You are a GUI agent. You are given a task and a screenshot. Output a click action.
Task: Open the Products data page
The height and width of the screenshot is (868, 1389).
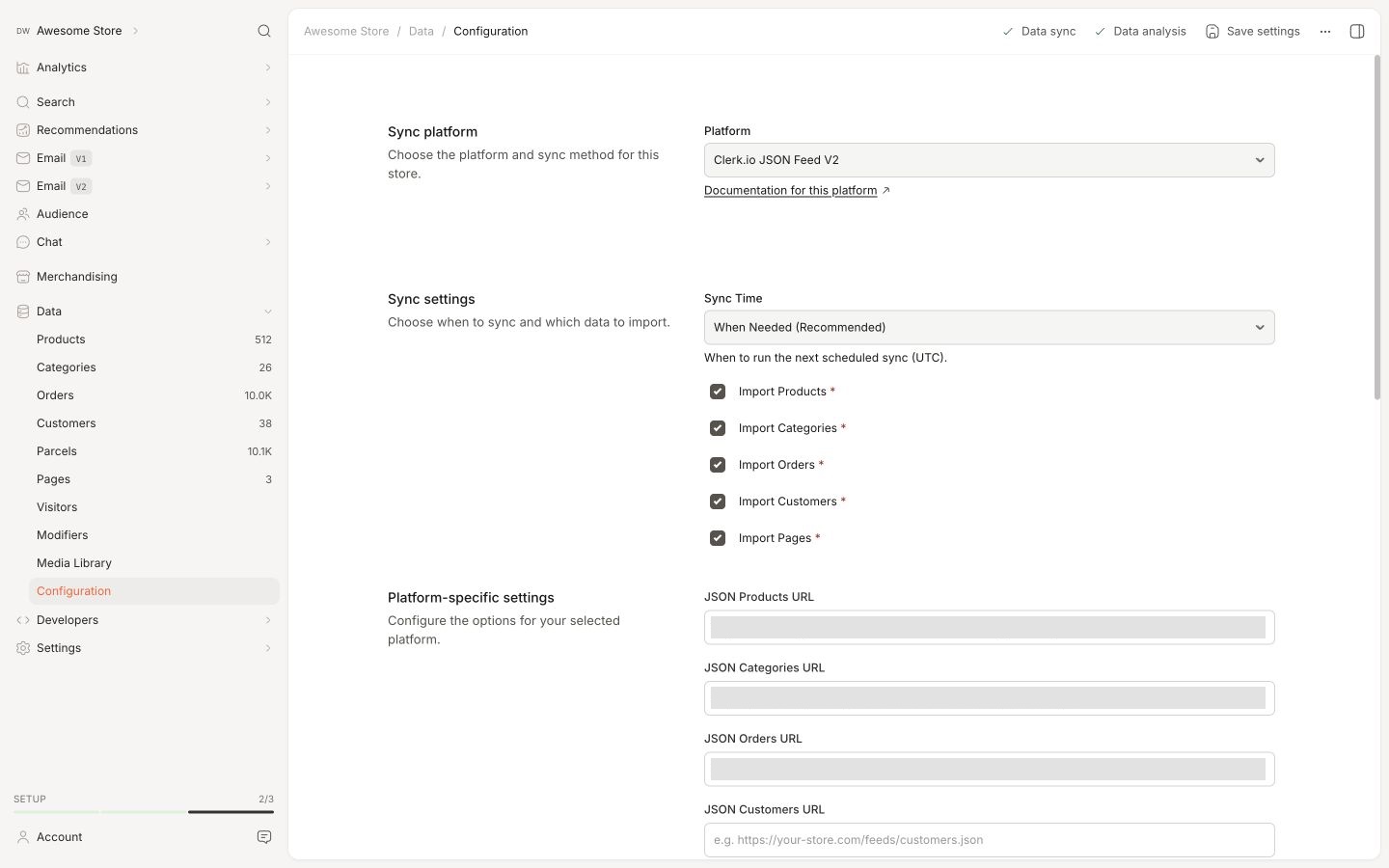[154, 339]
